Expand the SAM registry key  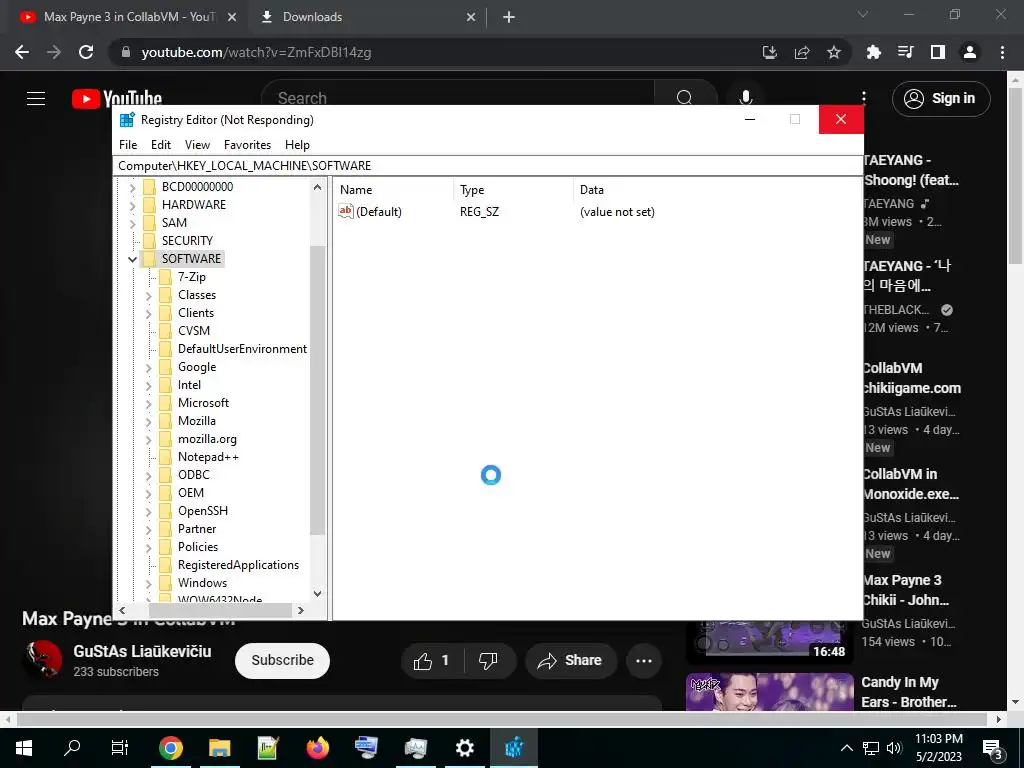tap(133, 223)
